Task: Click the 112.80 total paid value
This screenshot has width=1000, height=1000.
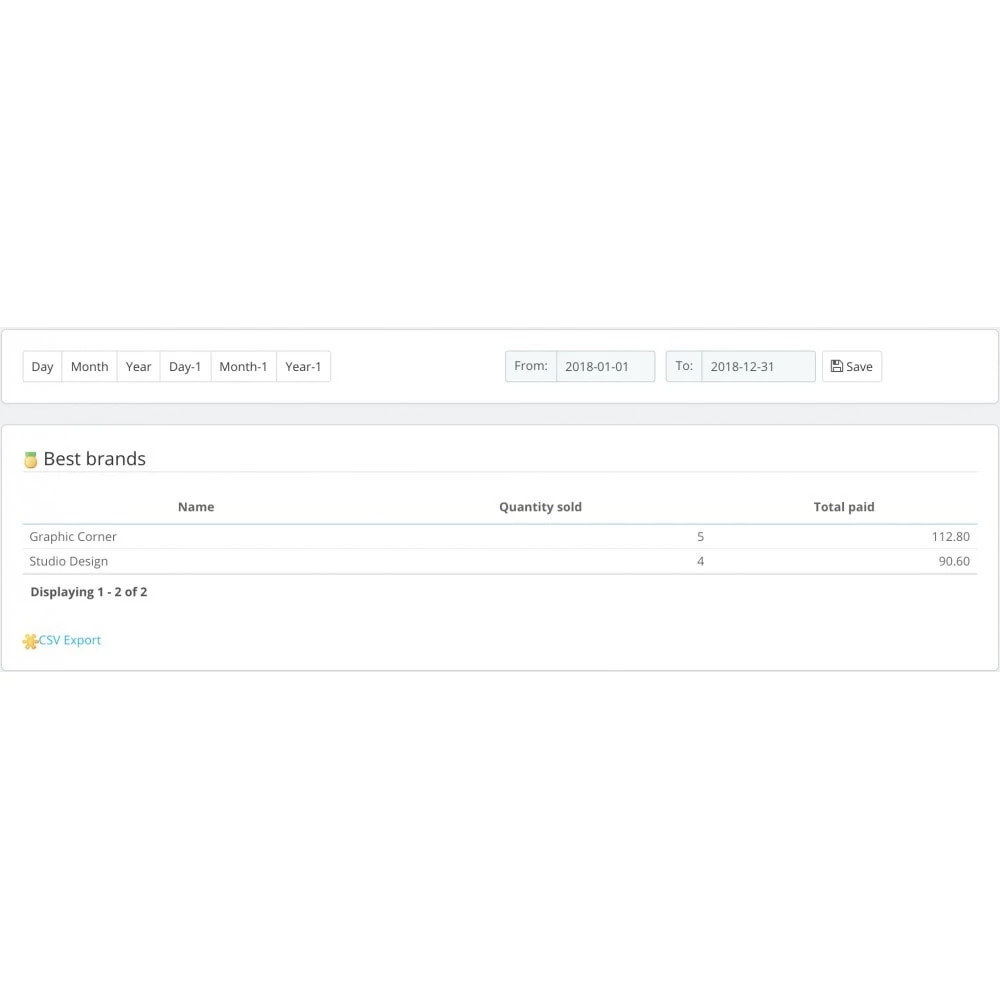Action: [950, 537]
